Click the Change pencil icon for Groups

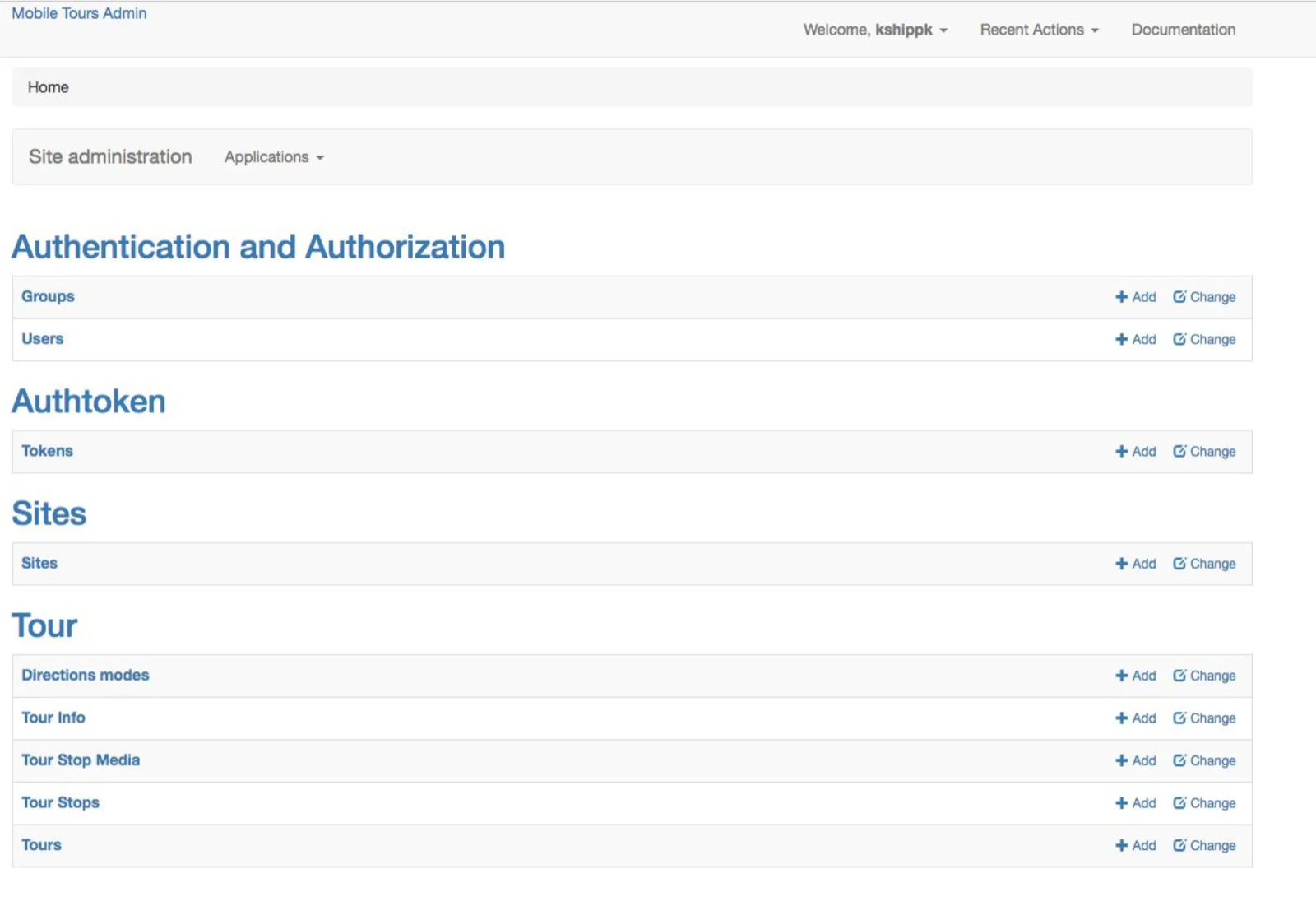coord(1179,297)
